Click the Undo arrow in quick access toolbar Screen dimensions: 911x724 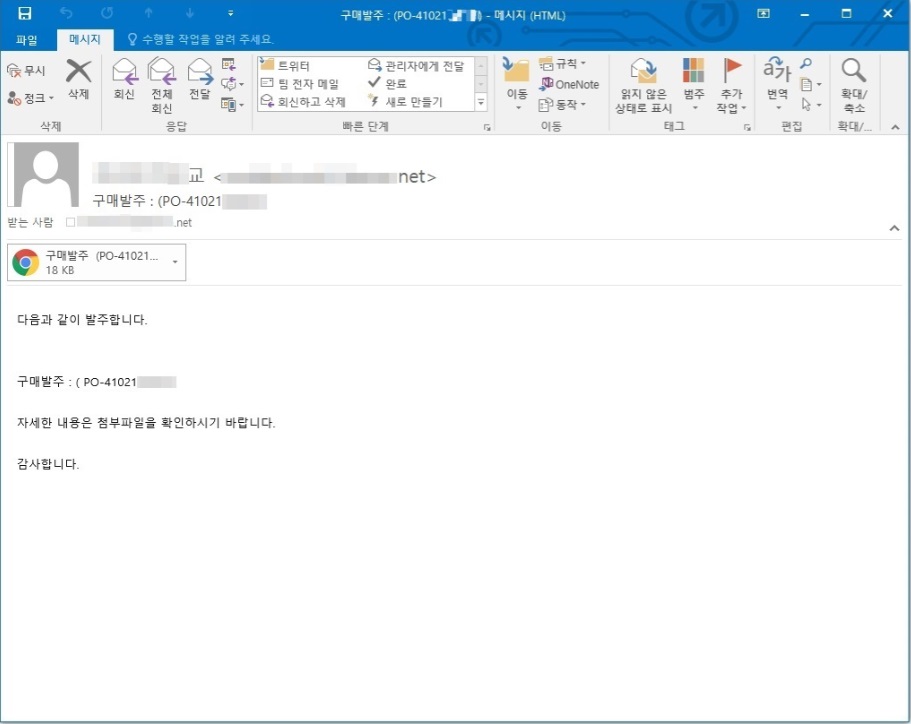click(x=66, y=13)
